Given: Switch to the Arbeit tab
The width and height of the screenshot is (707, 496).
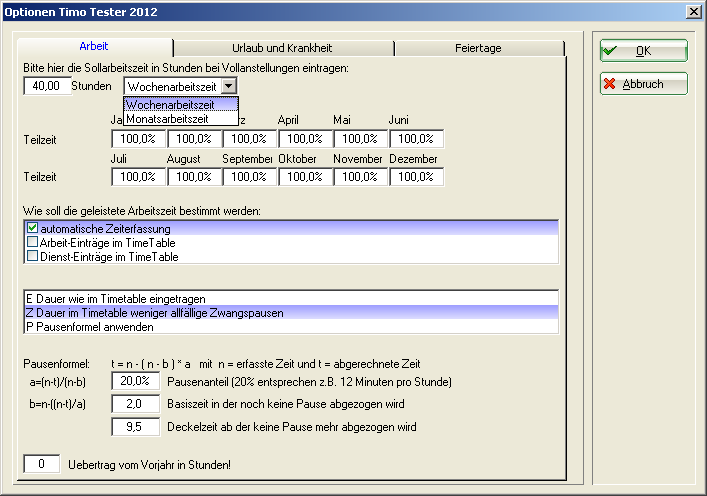Looking at the screenshot, I should click(x=94, y=46).
